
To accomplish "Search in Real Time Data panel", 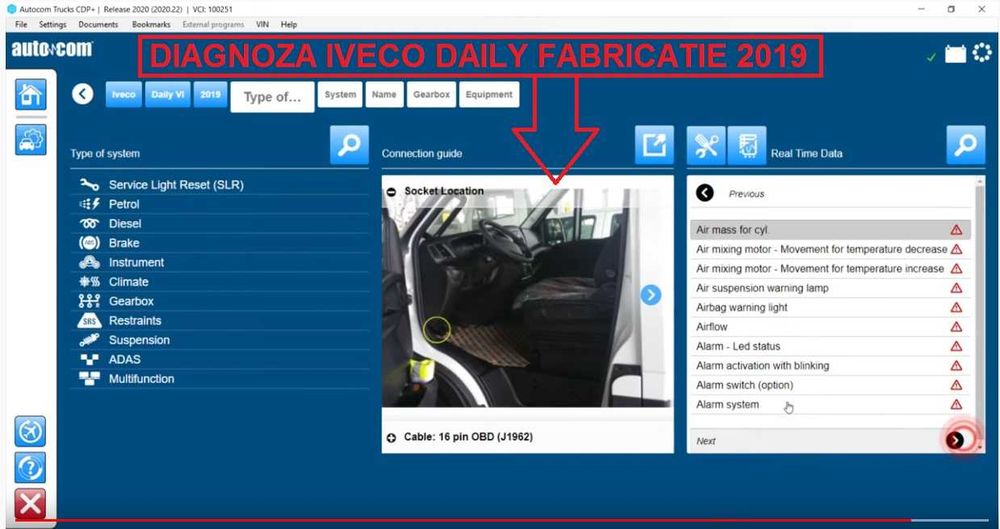I will point(966,145).
